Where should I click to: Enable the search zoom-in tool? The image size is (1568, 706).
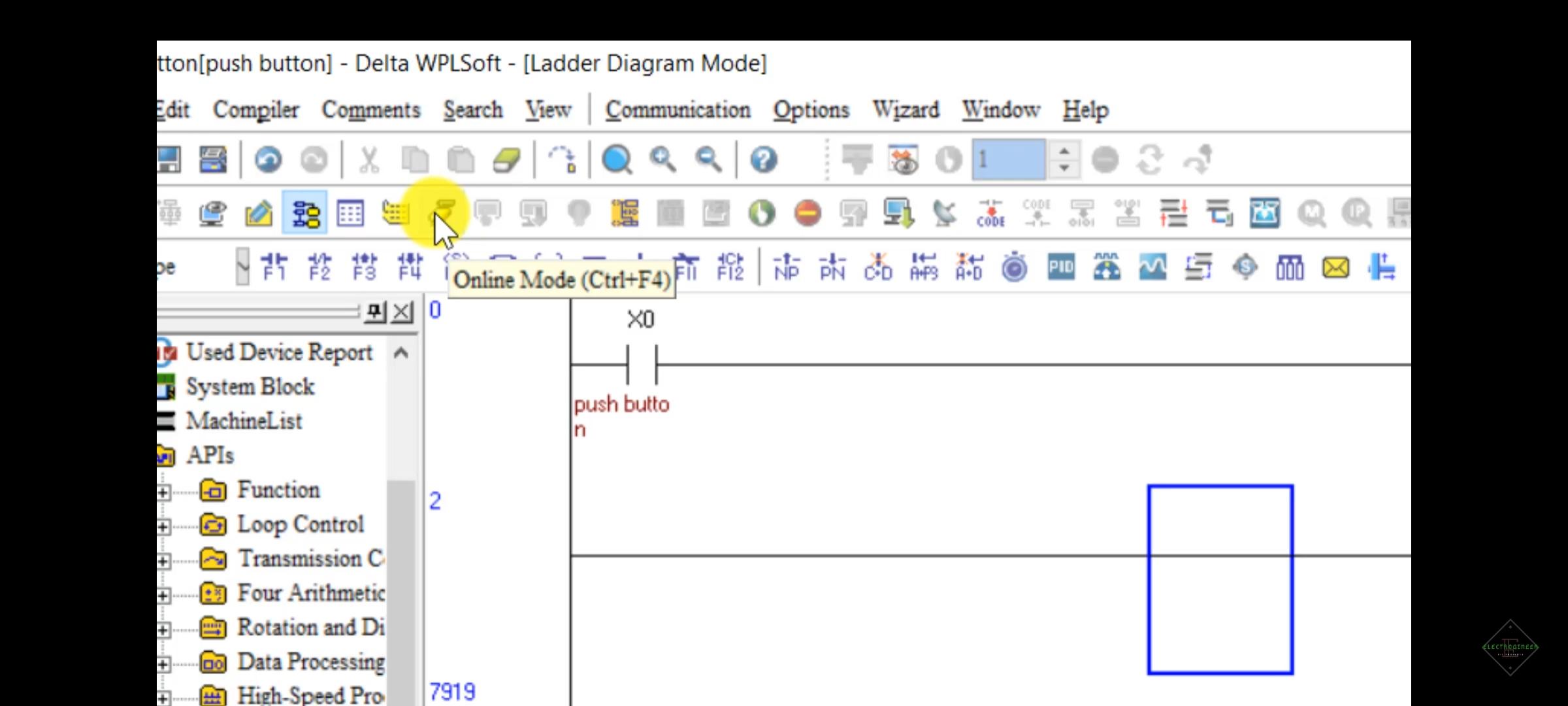click(663, 159)
